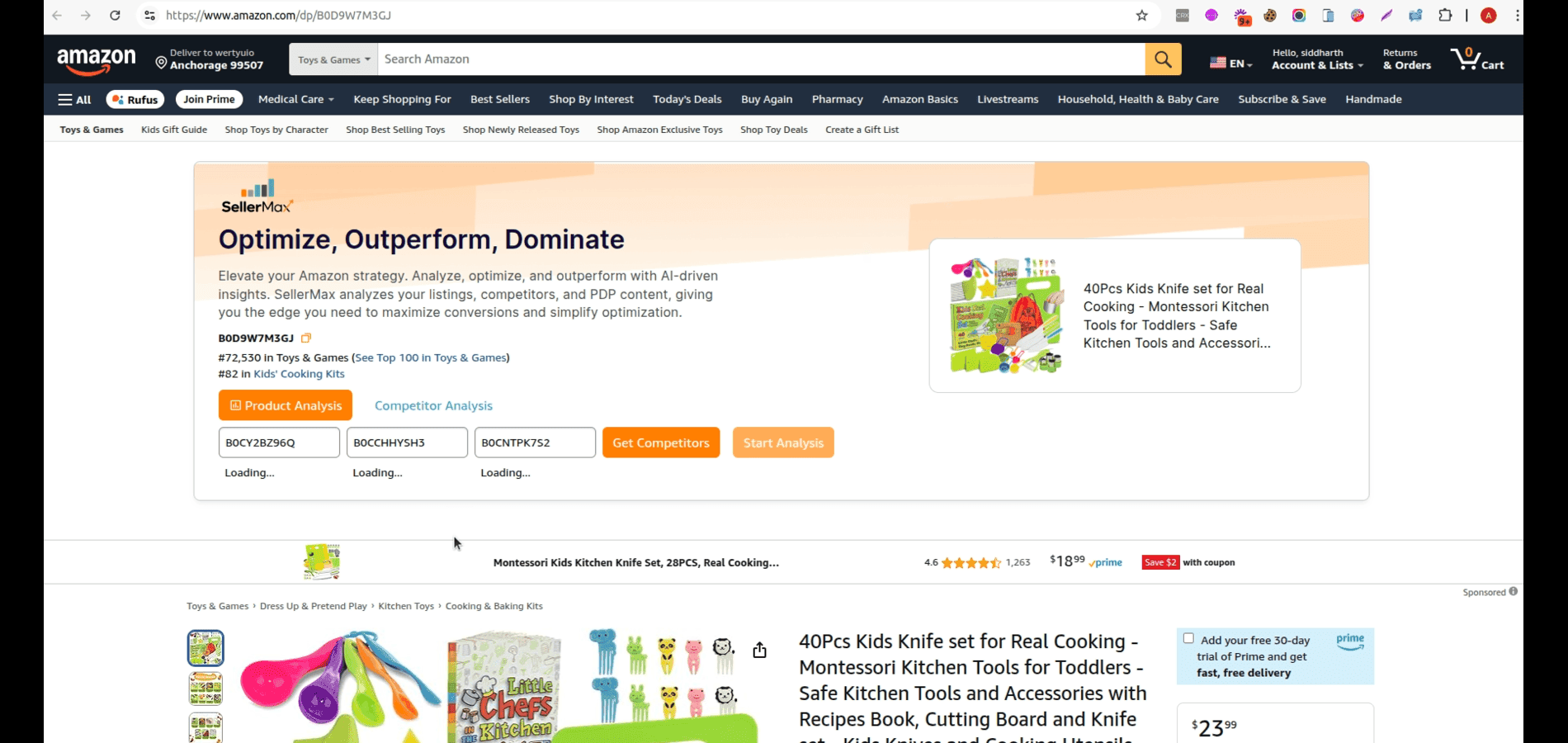Click the first ASIN input field B0CY2BZ96Q
1568x743 pixels.
(279, 442)
